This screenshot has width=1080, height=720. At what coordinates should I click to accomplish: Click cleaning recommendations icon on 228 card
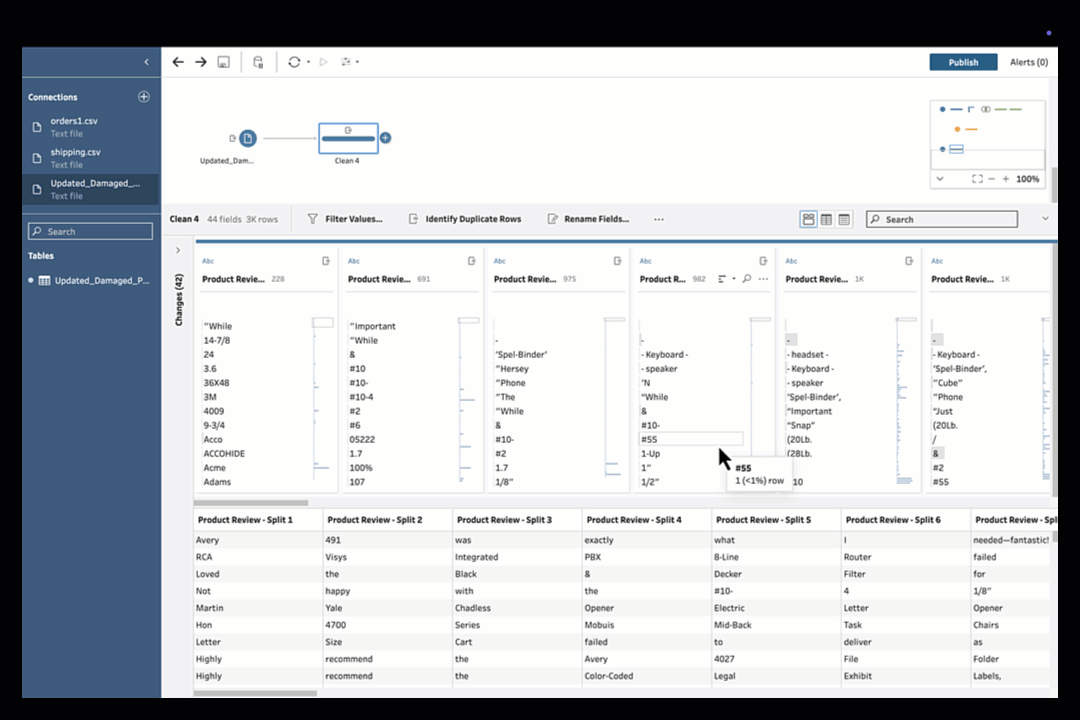(x=326, y=261)
